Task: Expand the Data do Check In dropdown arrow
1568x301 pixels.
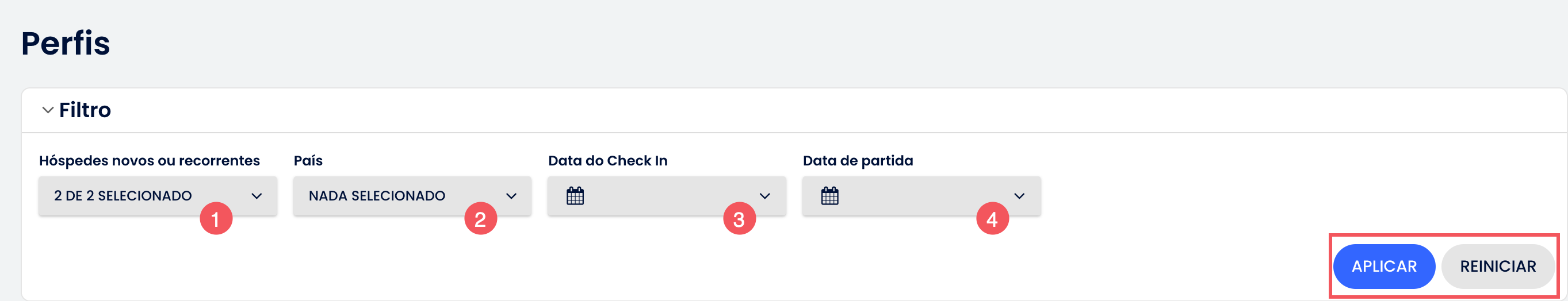Action: (765, 196)
